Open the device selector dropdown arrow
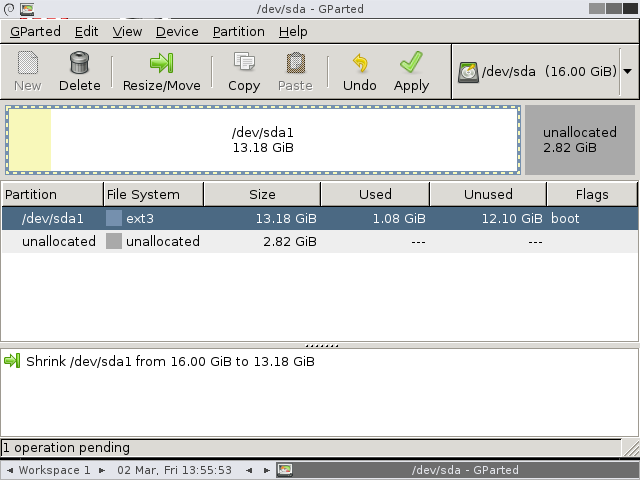The width and height of the screenshot is (640, 480). click(x=628, y=71)
